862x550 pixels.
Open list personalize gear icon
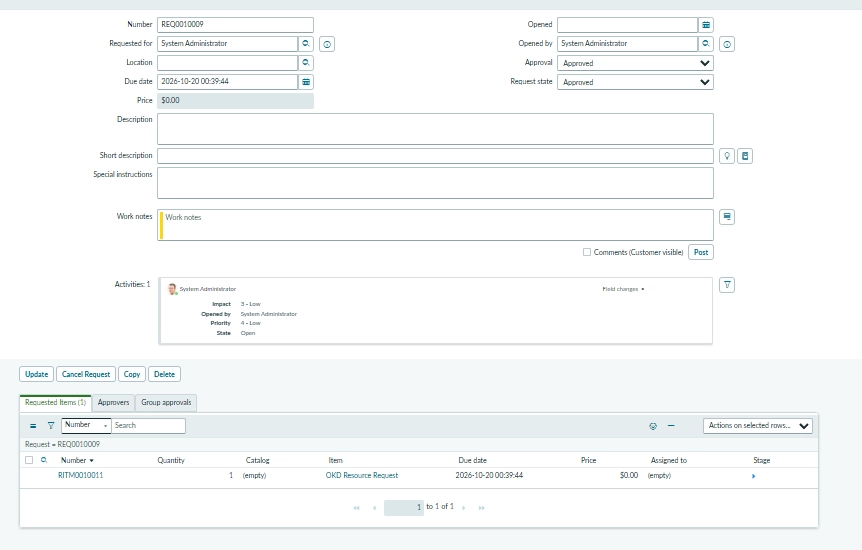[653, 426]
